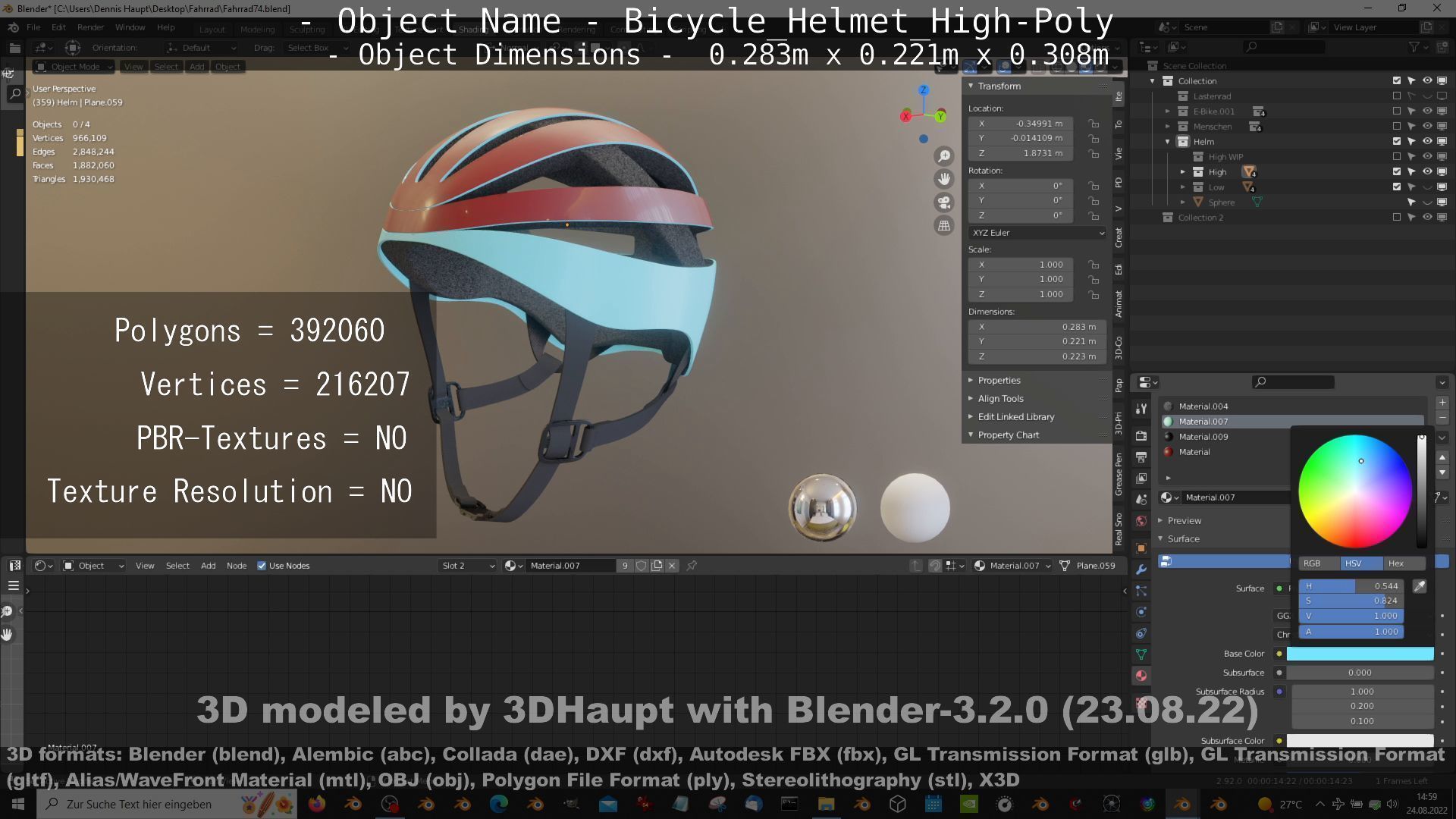Open the Tool properties tab icon
1456x819 pixels.
(x=1141, y=409)
